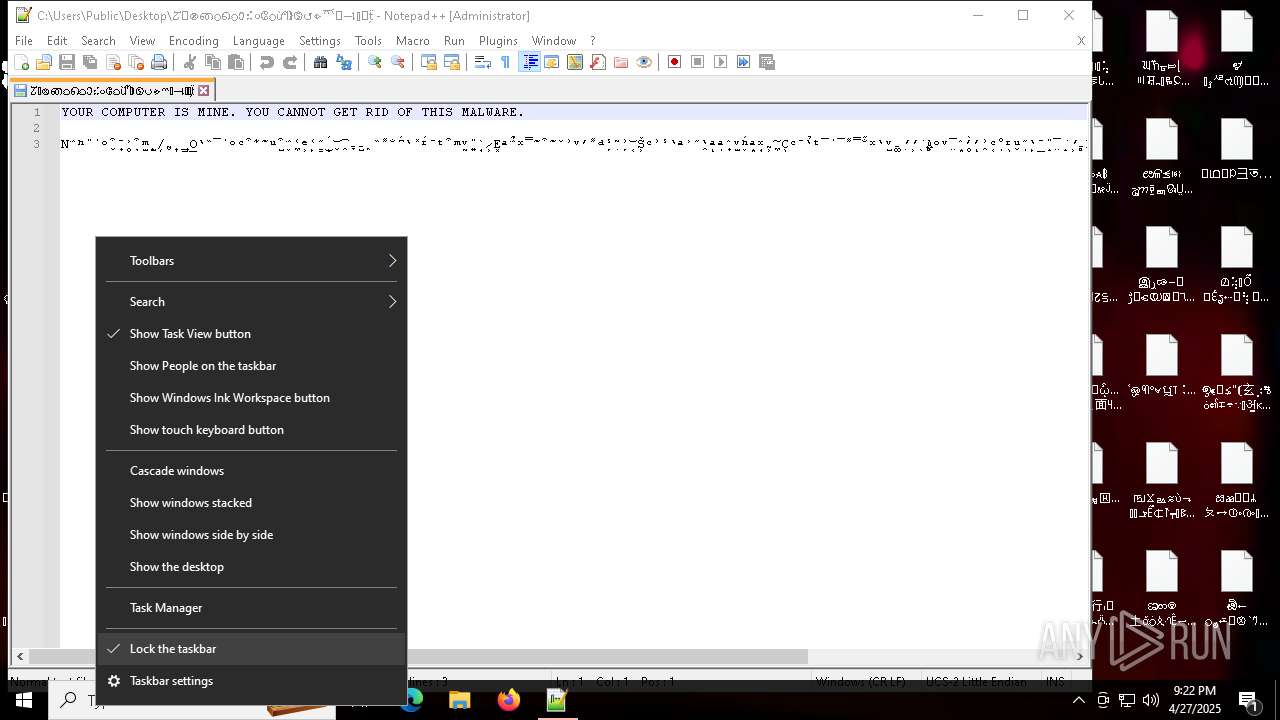1280x720 pixels.
Task: Toggle synchronize vertical scrolling icon
Action: pyautogui.click(x=429, y=62)
